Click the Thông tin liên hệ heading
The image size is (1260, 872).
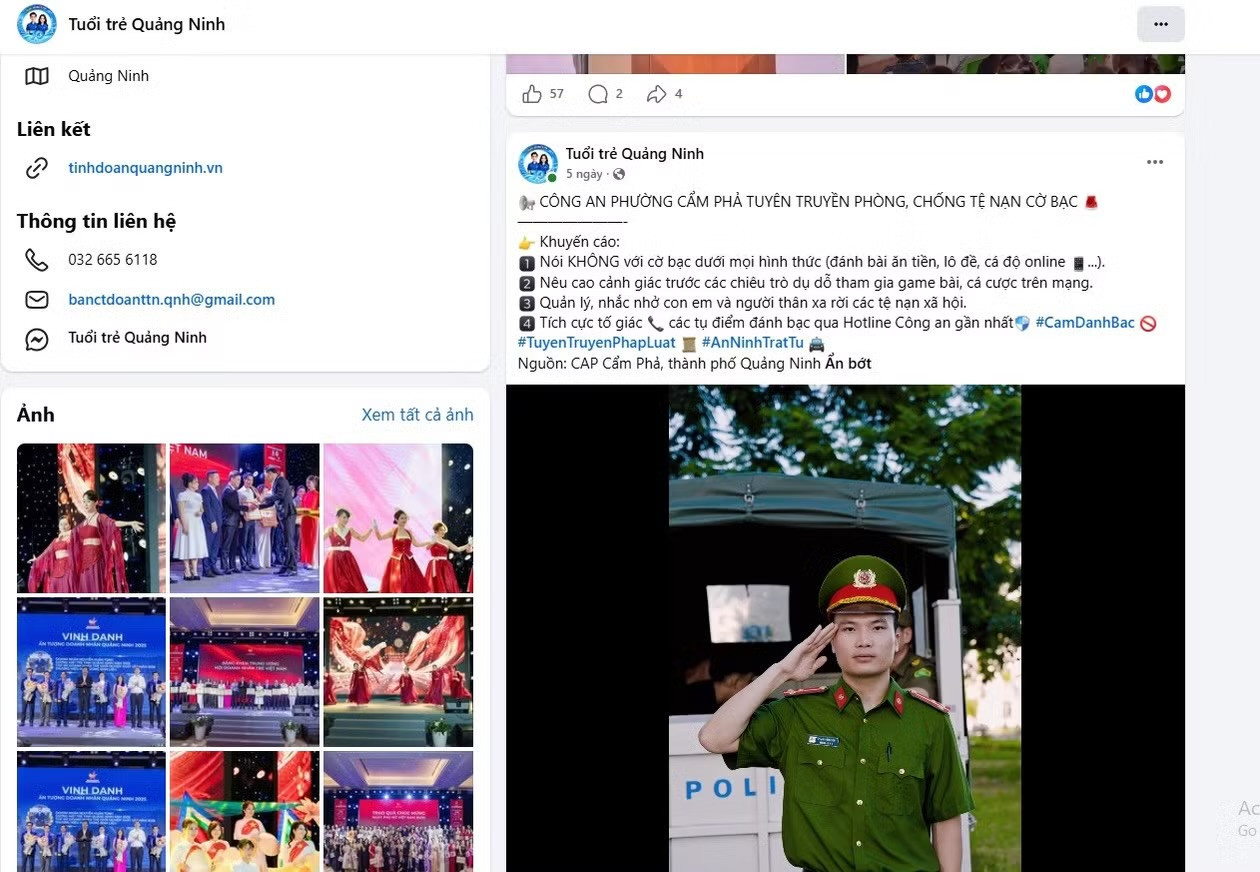(x=97, y=221)
